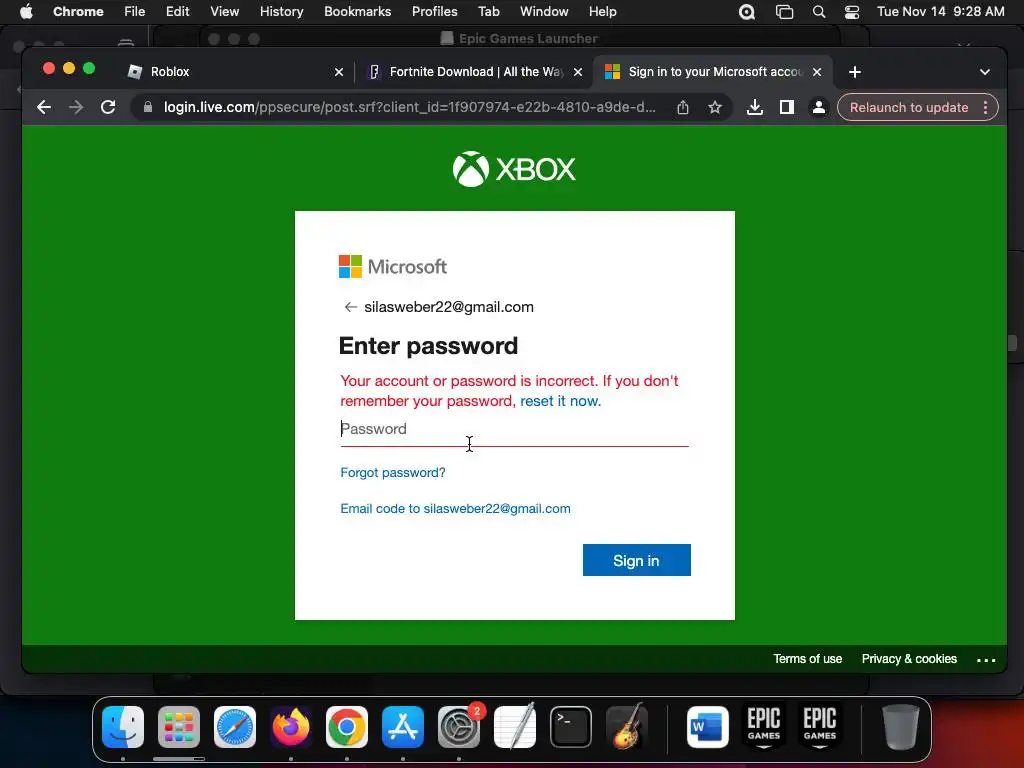
Task: Click the browser back arrow button
Action: tap(44, 107)
